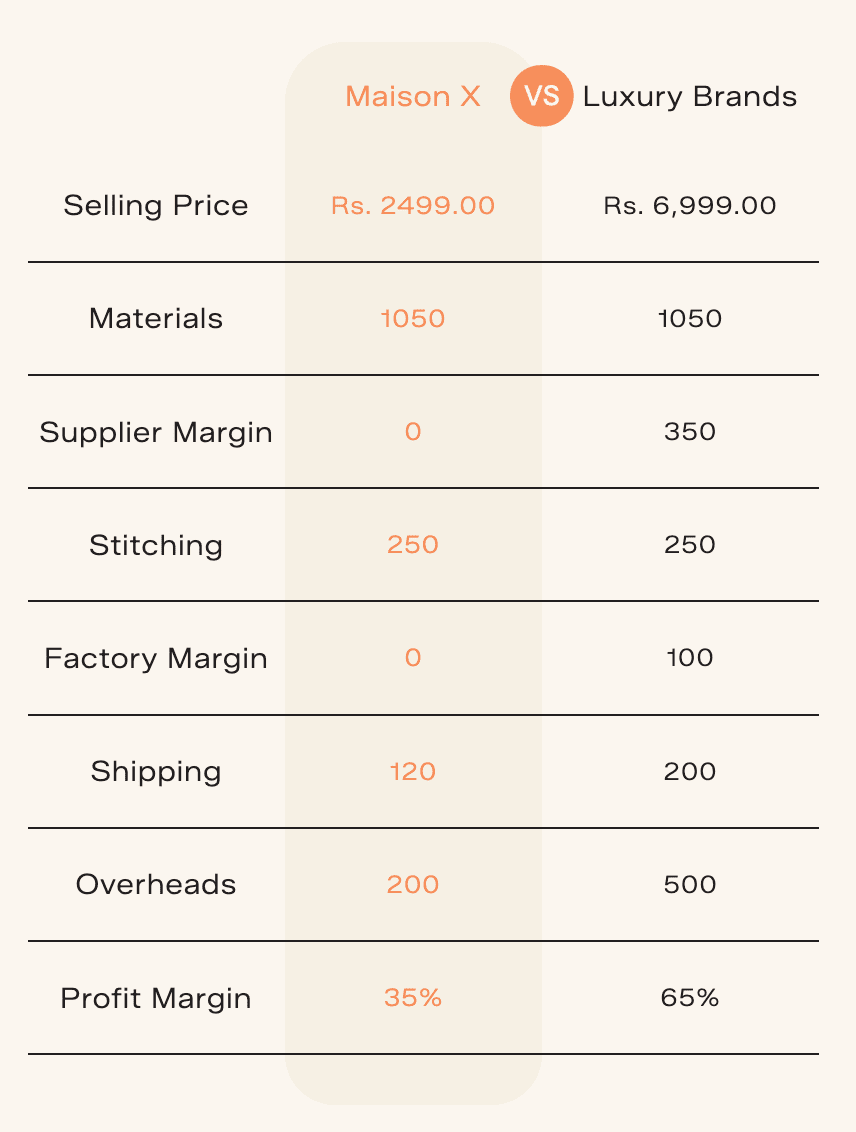The height and width of the screenshot is (1132, 856).
Task: Select the Maison X column header
Action: [x=413, y=97]
